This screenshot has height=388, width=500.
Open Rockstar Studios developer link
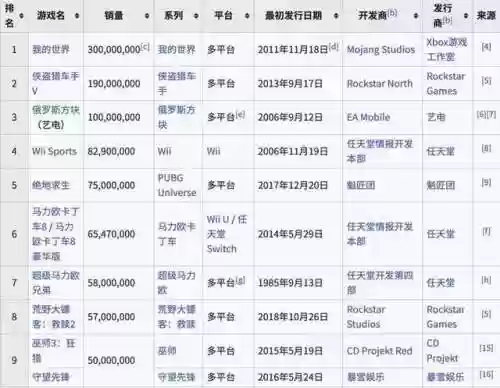pos(366,317)
